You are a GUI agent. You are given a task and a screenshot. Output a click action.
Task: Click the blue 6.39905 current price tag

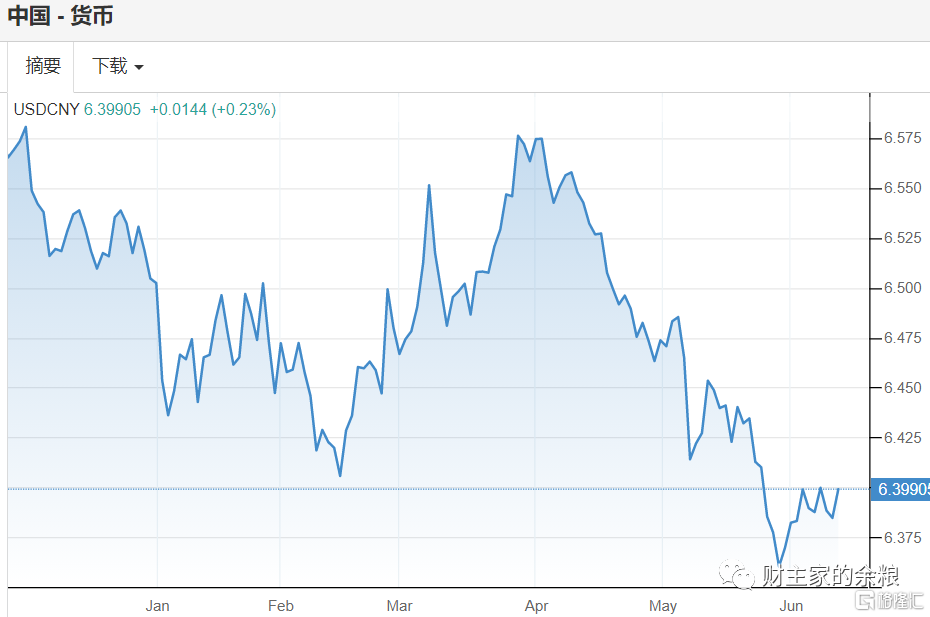pos(902,489)
